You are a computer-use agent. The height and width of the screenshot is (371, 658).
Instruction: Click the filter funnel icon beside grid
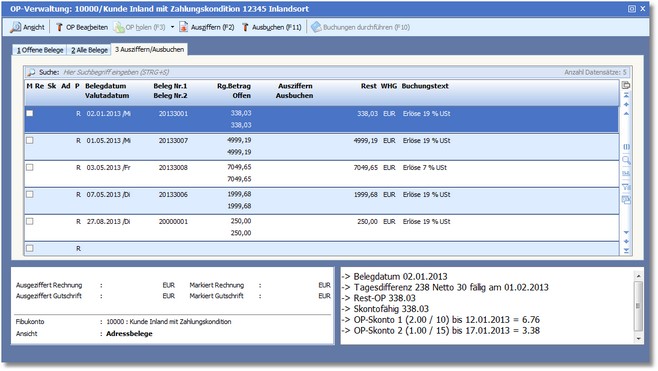pos(626,187)
